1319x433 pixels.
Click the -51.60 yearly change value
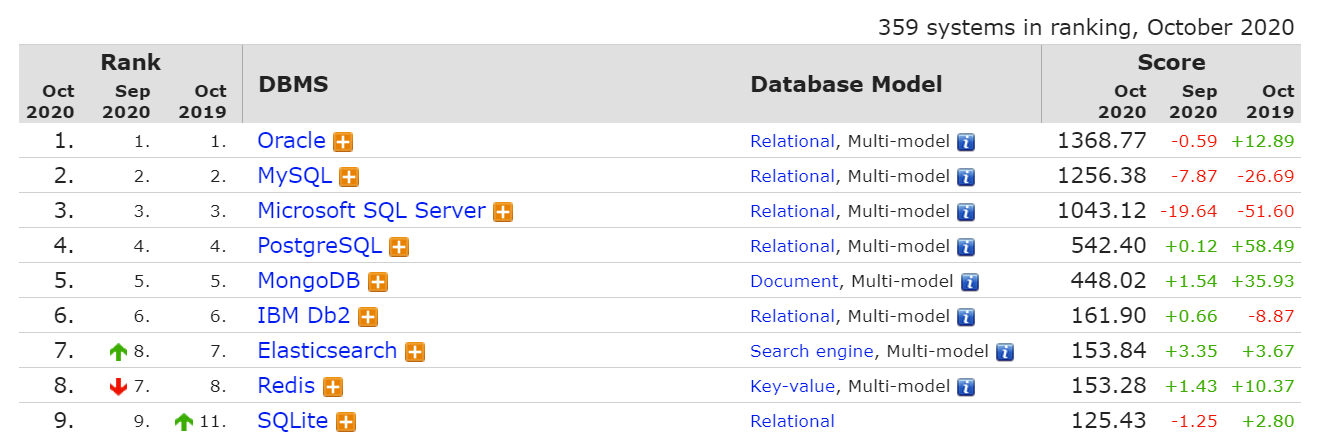click(1266, 212)
